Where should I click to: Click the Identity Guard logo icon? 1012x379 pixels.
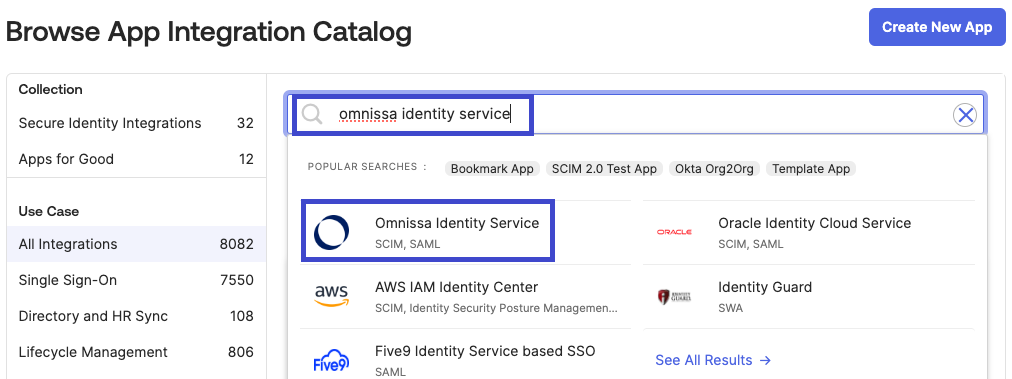pos(674,296)
